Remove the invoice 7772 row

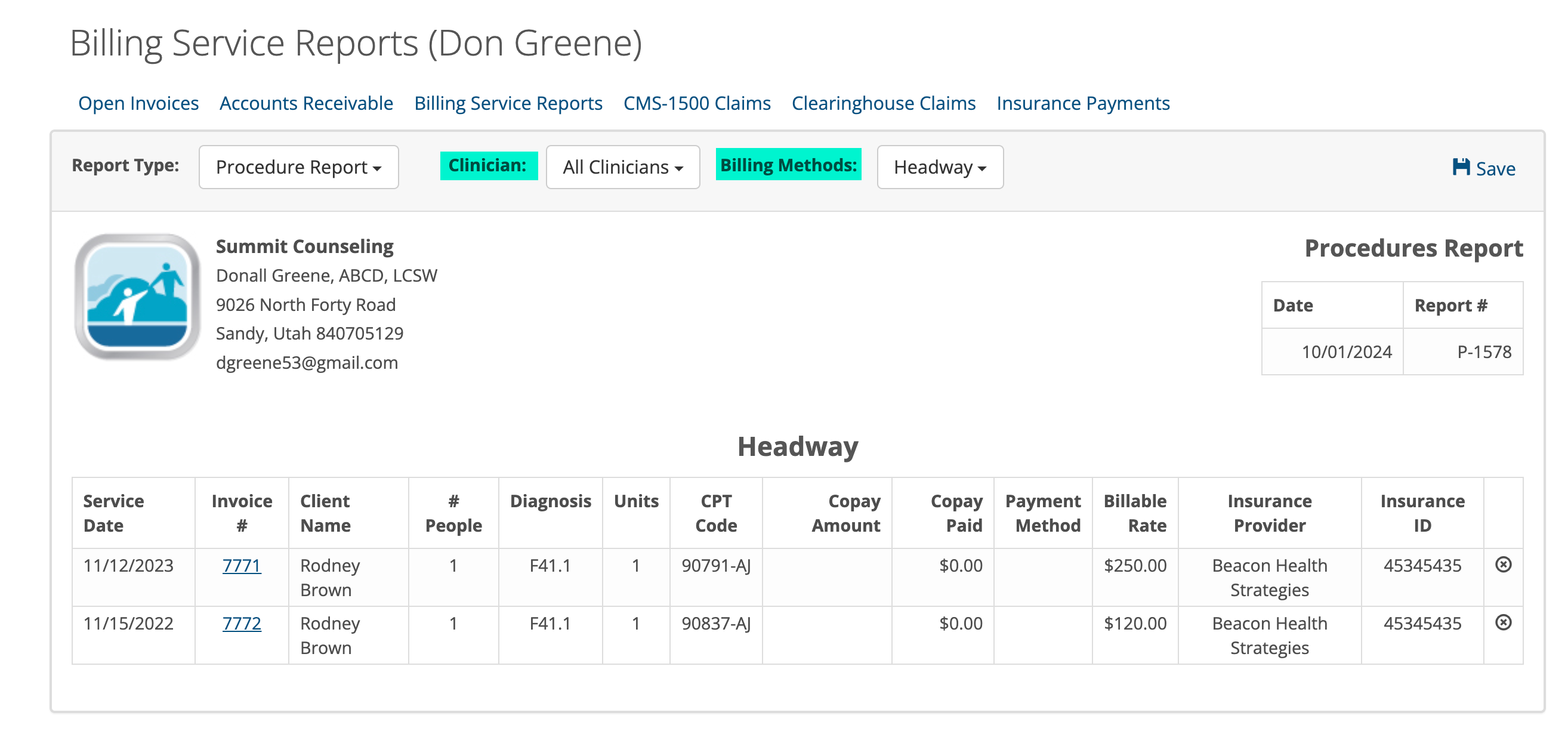click(x=1503, y=622)
